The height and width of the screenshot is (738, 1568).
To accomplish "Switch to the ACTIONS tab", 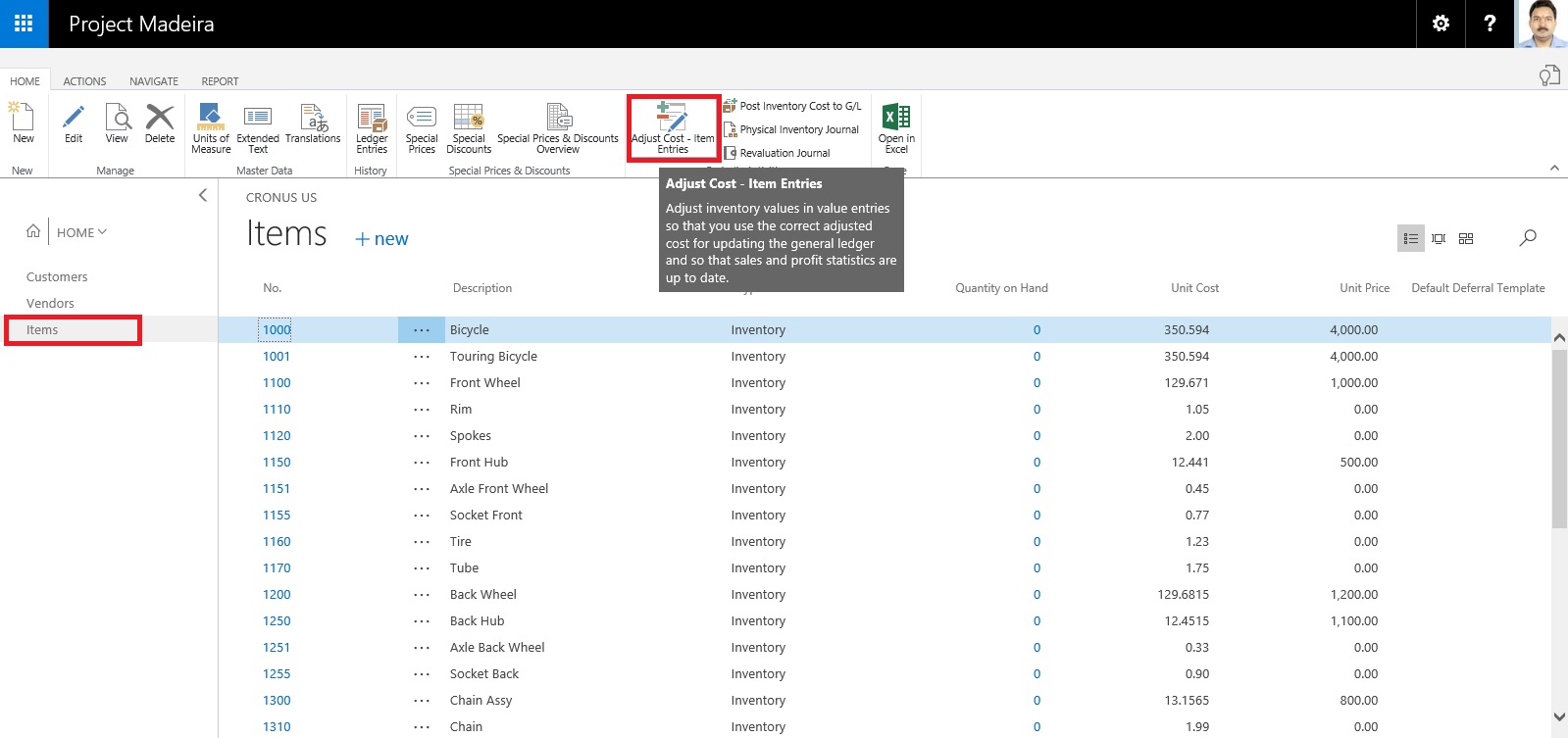I will [x=84, y=81].
